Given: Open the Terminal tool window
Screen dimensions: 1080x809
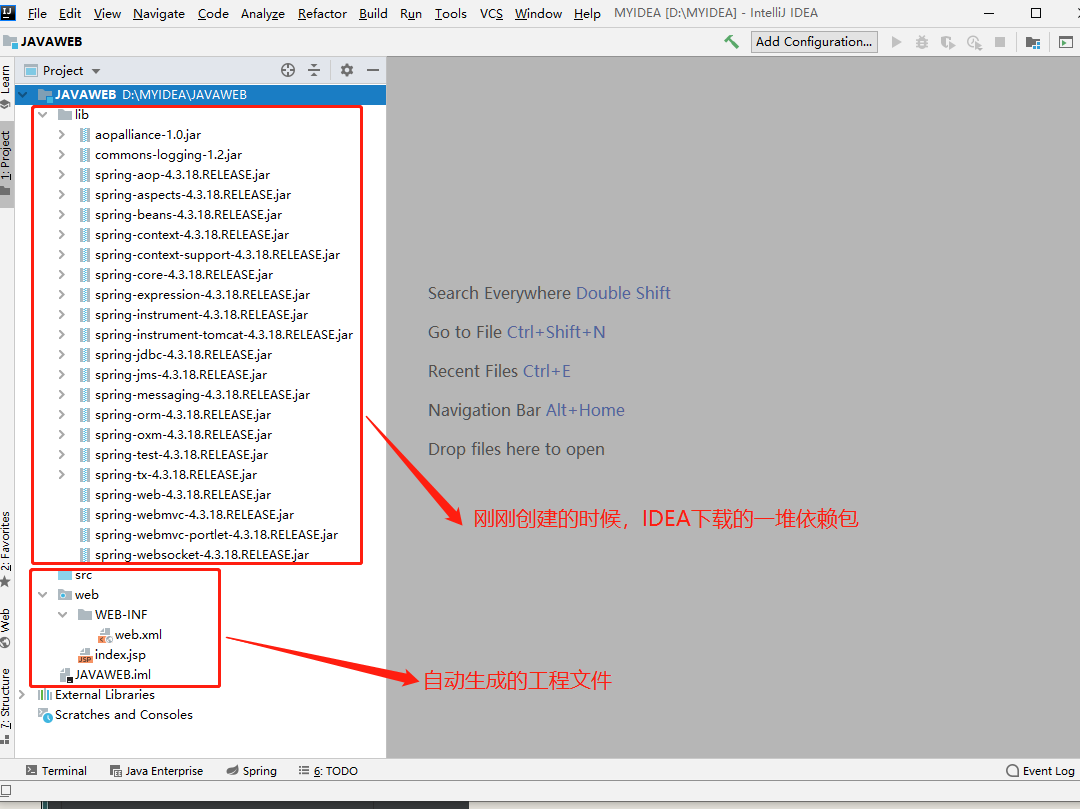Looking at the screenshot, I should point(56,770).
